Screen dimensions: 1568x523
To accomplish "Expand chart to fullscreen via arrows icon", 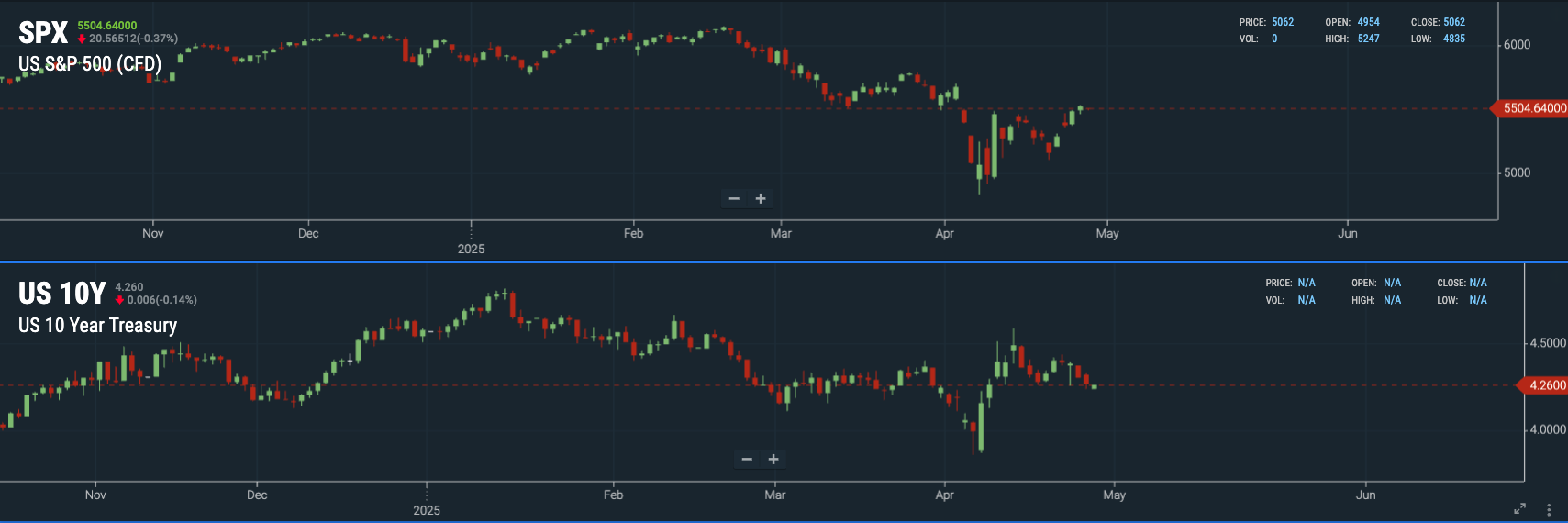I will (1519, 509).
